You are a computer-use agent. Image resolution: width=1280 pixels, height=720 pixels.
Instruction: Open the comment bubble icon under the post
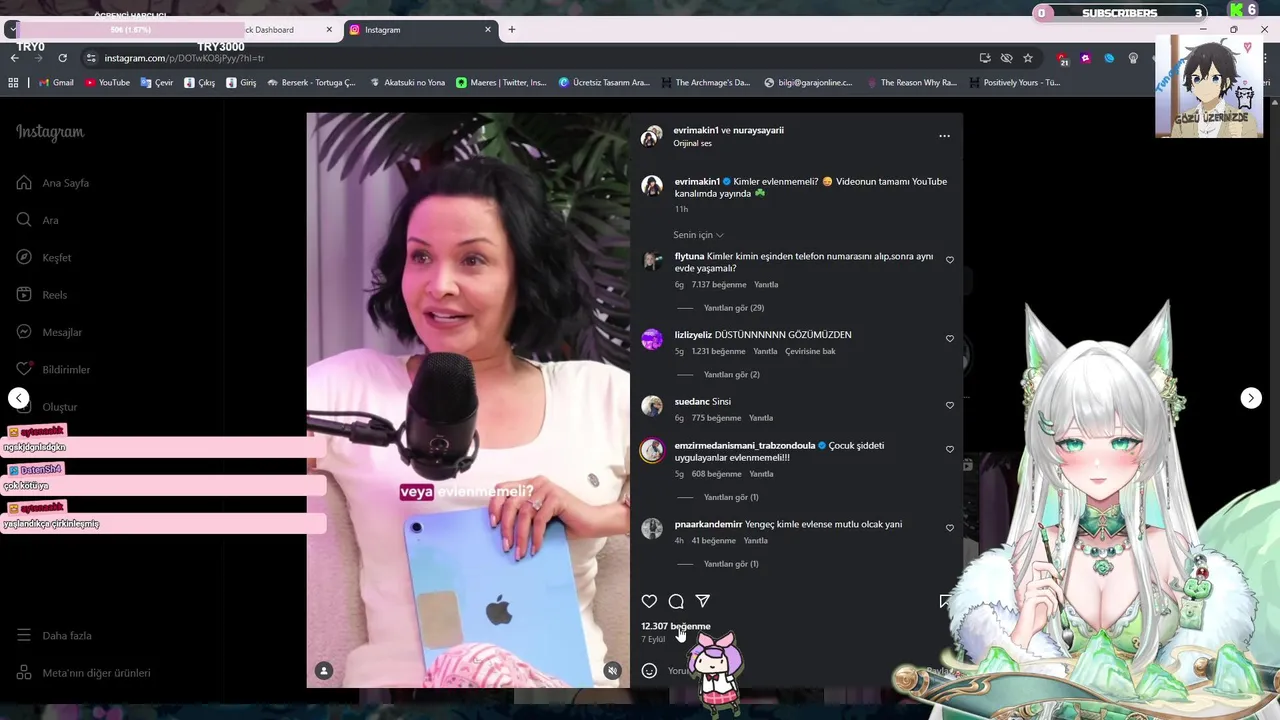676,601
